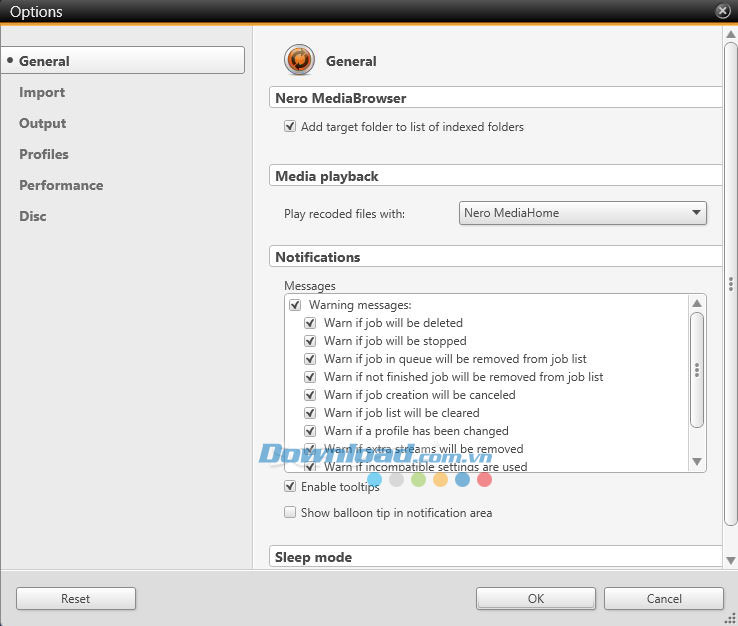Uncheck Warn if job creation canceled
This screenshot has width=738, height=626.
tap(310, 395)
